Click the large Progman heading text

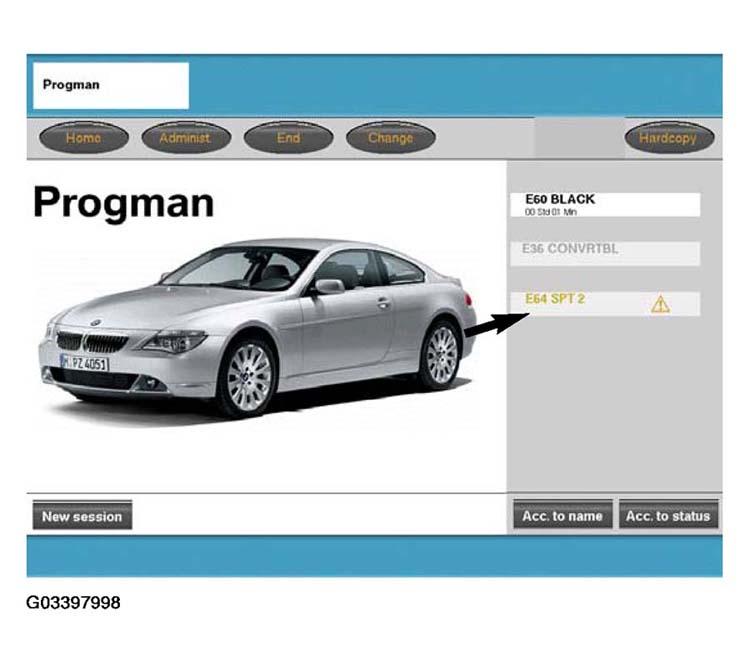(x=123, y=203)
